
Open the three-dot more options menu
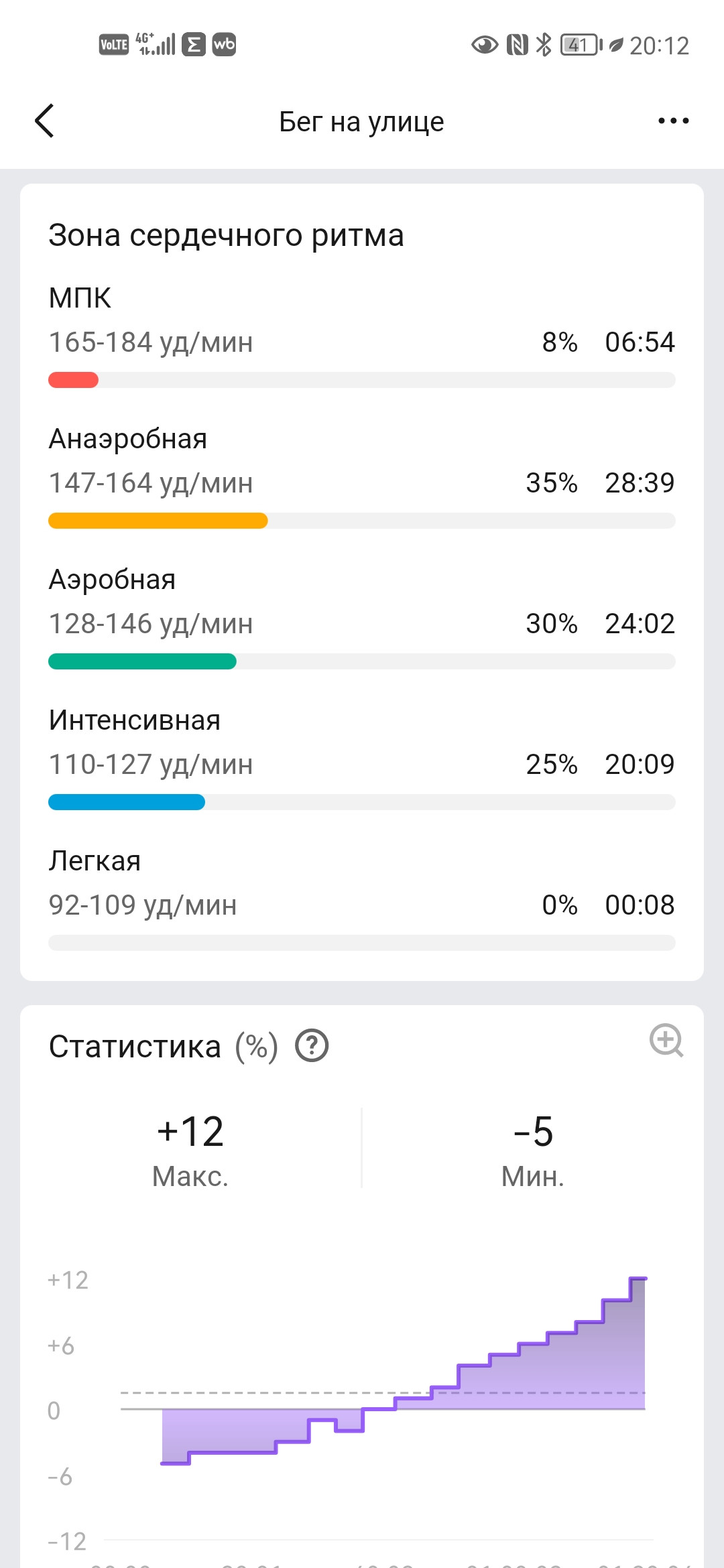click(673, 121)
